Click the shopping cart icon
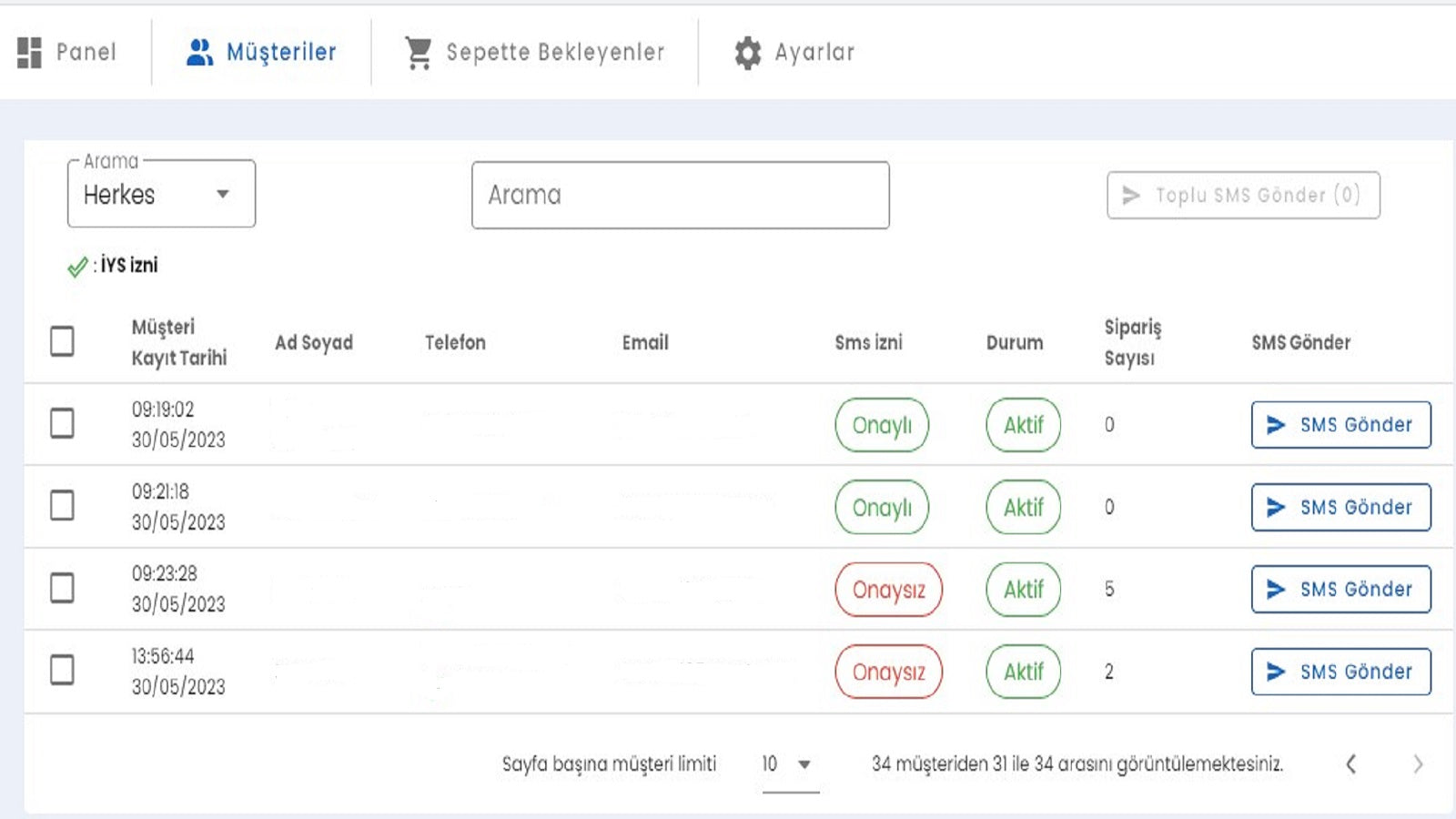The image size is (1456, 819). 419,53
